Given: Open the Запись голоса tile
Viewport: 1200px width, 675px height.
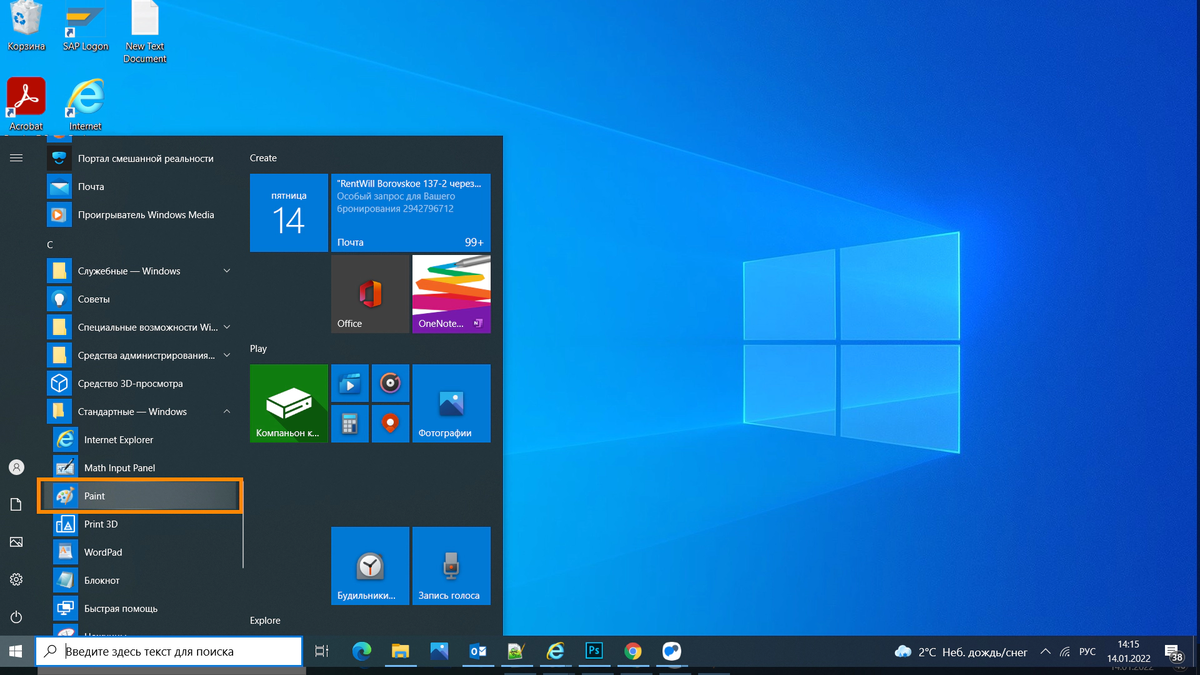Looking at the screenshot, I should 452,566.
